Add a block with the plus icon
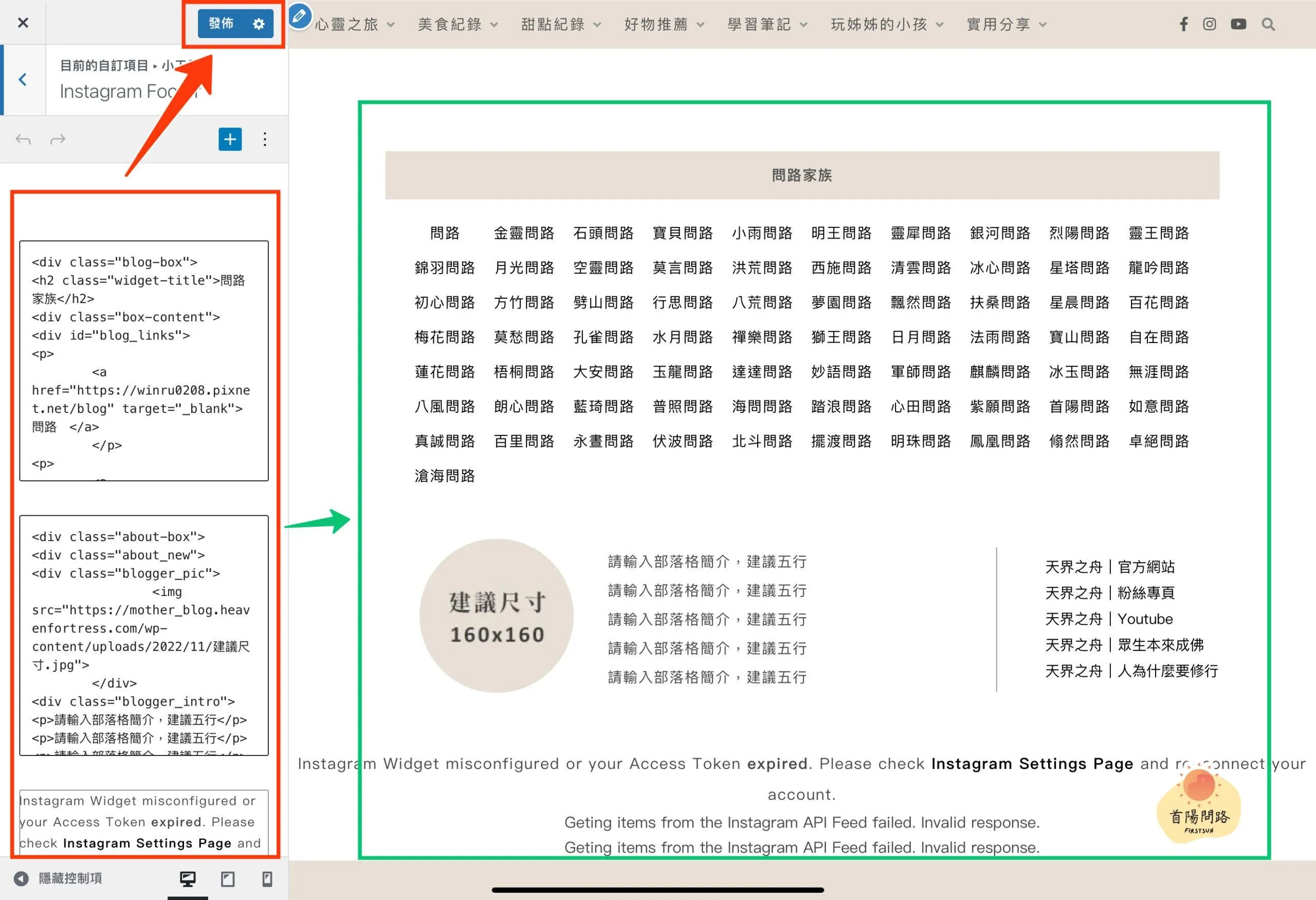The image size is (1316, 900). 230,139
